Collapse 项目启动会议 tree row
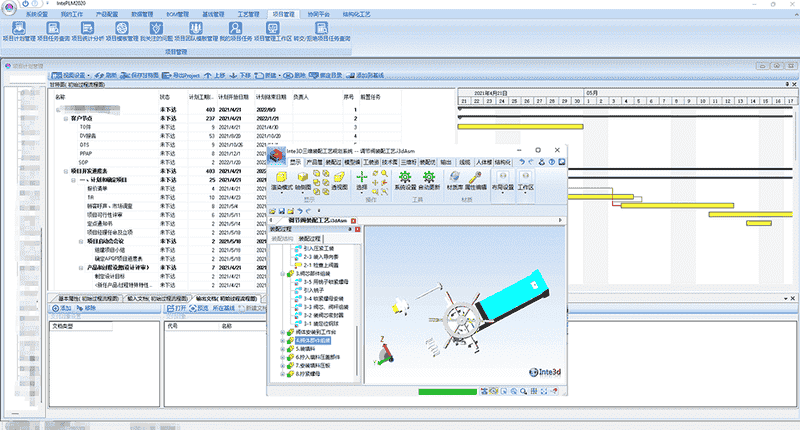The height and width of the screenshot is (430, 800). tap(81, 241)
